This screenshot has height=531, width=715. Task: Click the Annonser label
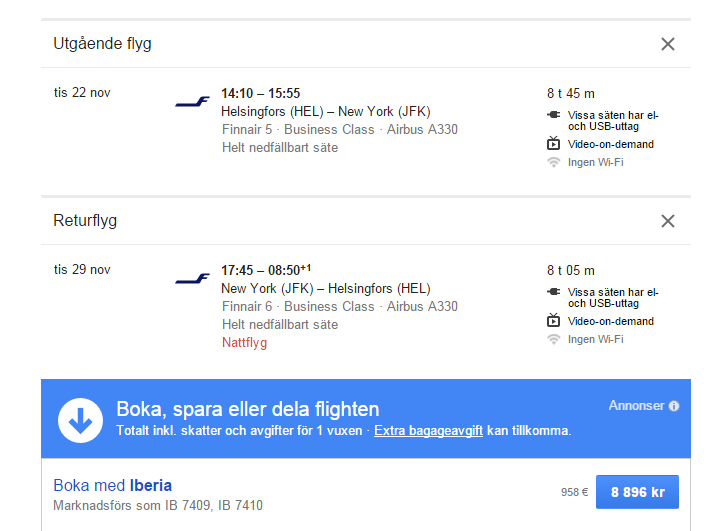pos(636,406)
